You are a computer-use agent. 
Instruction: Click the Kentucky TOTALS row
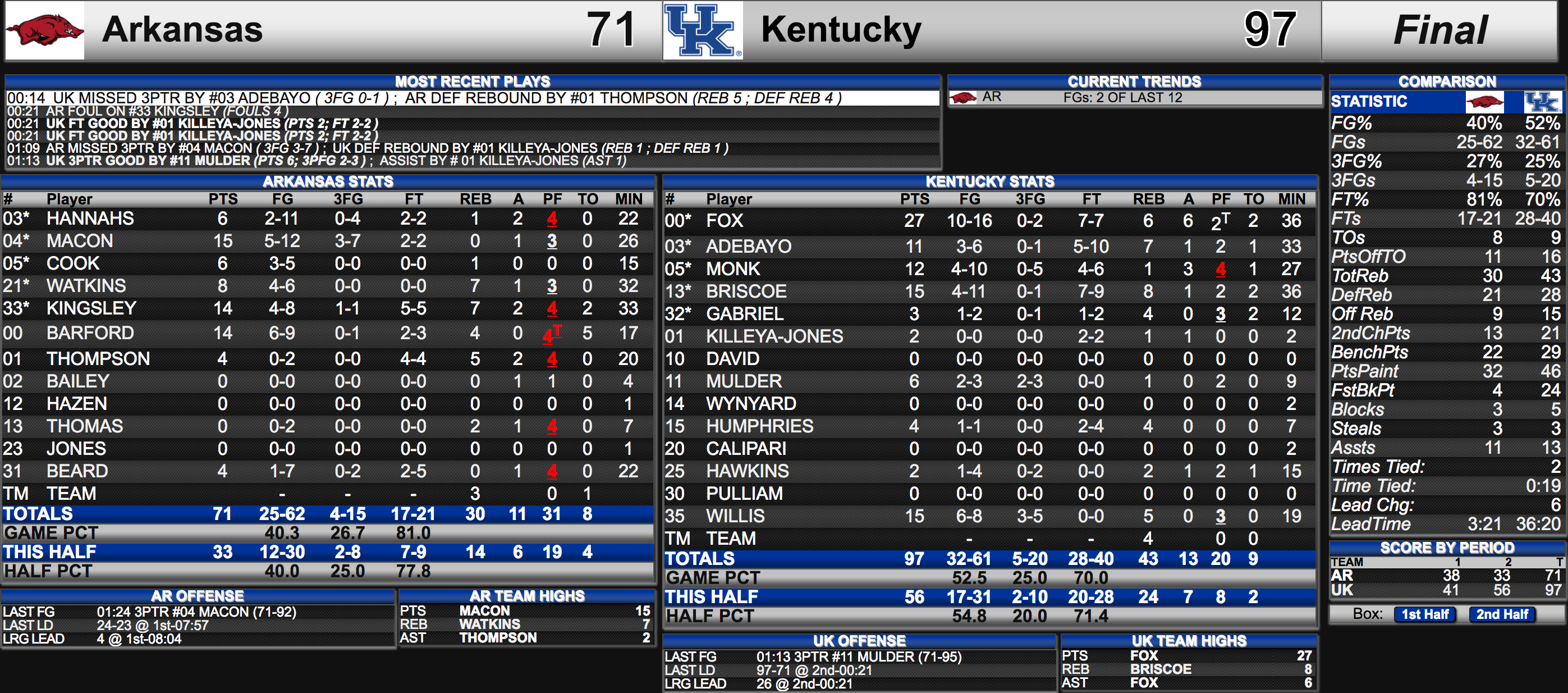point(990,559)
